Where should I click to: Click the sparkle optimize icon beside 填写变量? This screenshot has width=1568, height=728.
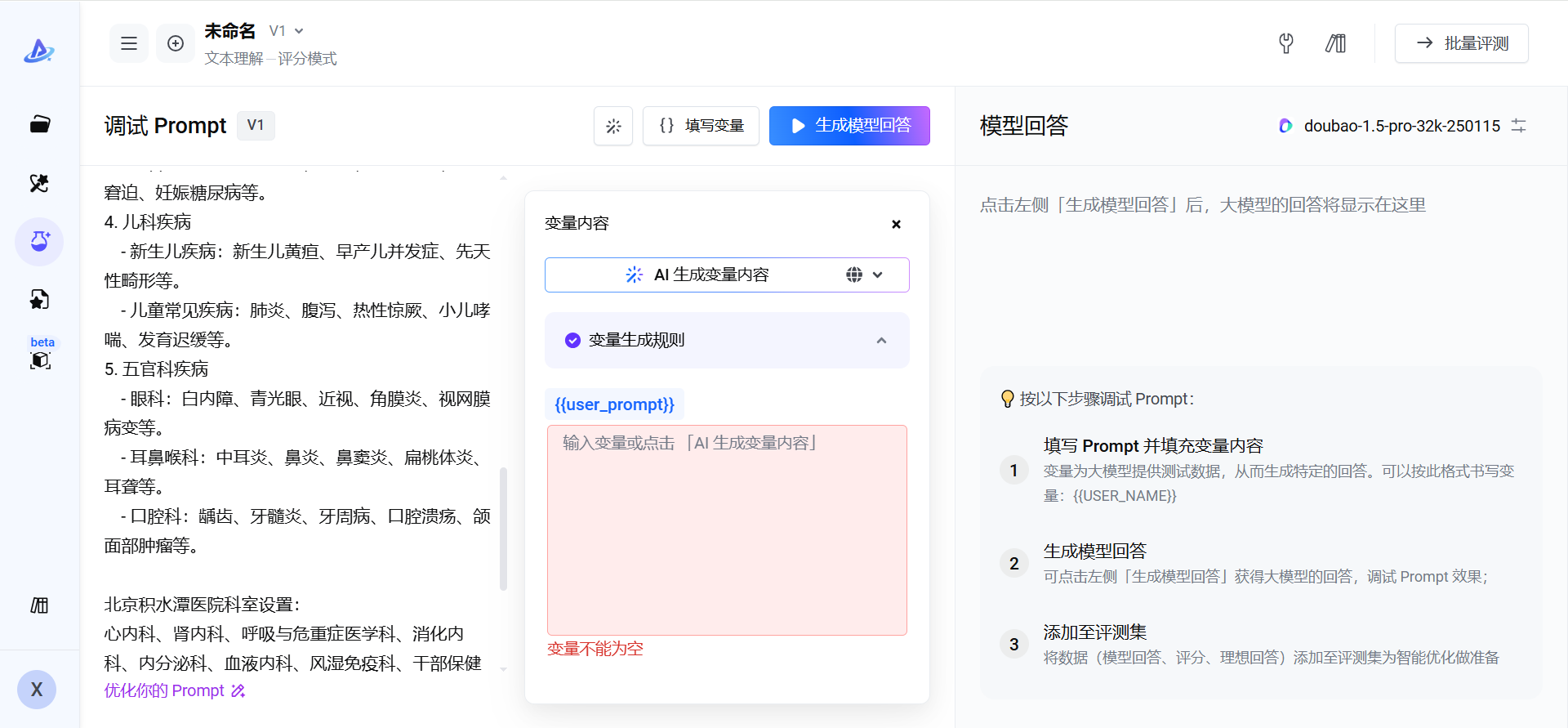pyautogui.click(x=613, y=126)
